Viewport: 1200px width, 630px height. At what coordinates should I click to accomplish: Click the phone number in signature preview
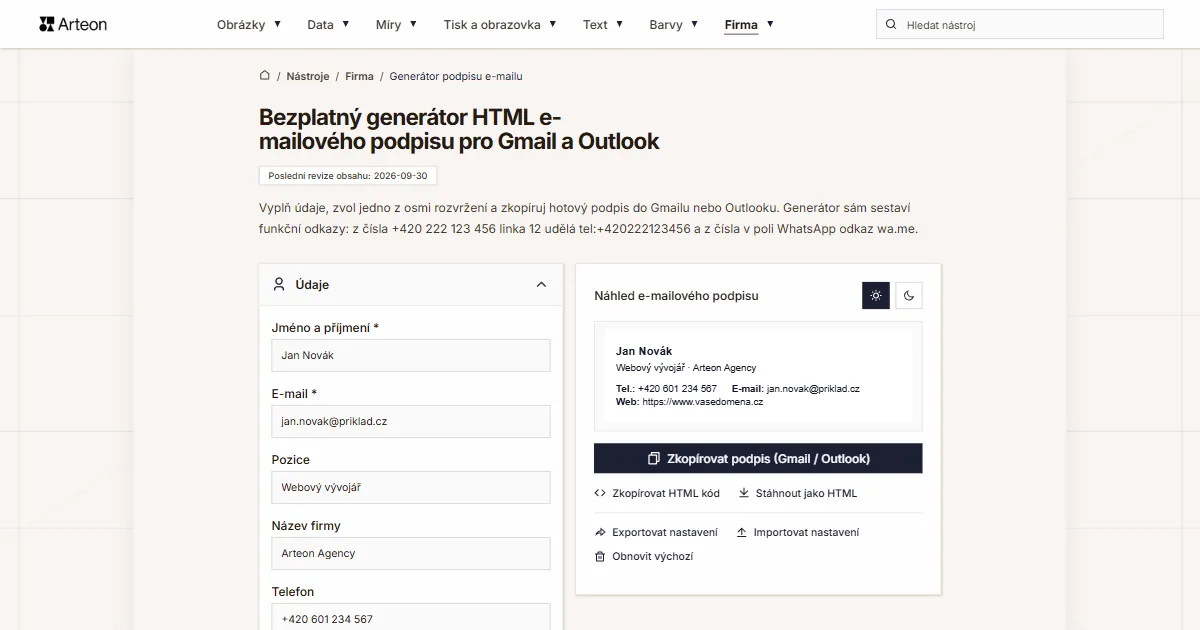pyautogui.click(x=677, y=389)
